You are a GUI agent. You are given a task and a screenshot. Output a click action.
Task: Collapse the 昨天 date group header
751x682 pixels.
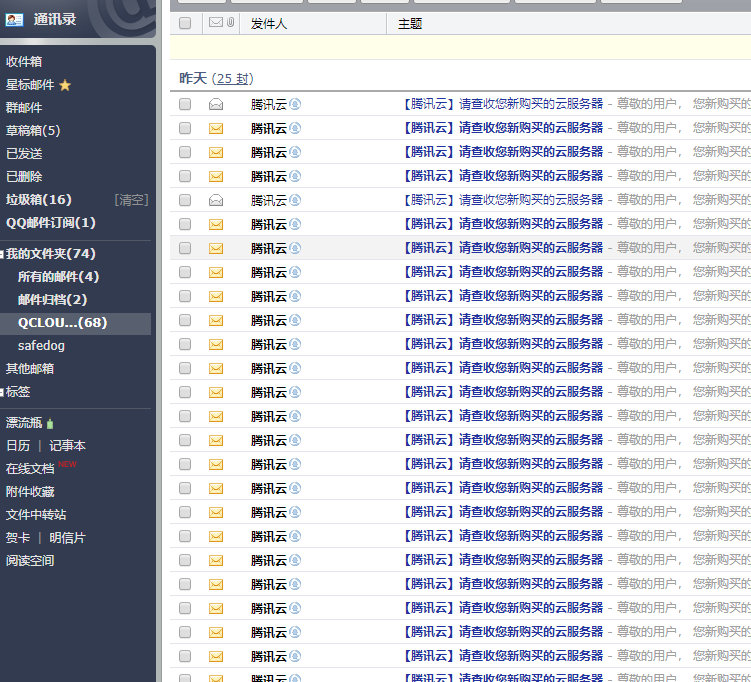192,78
